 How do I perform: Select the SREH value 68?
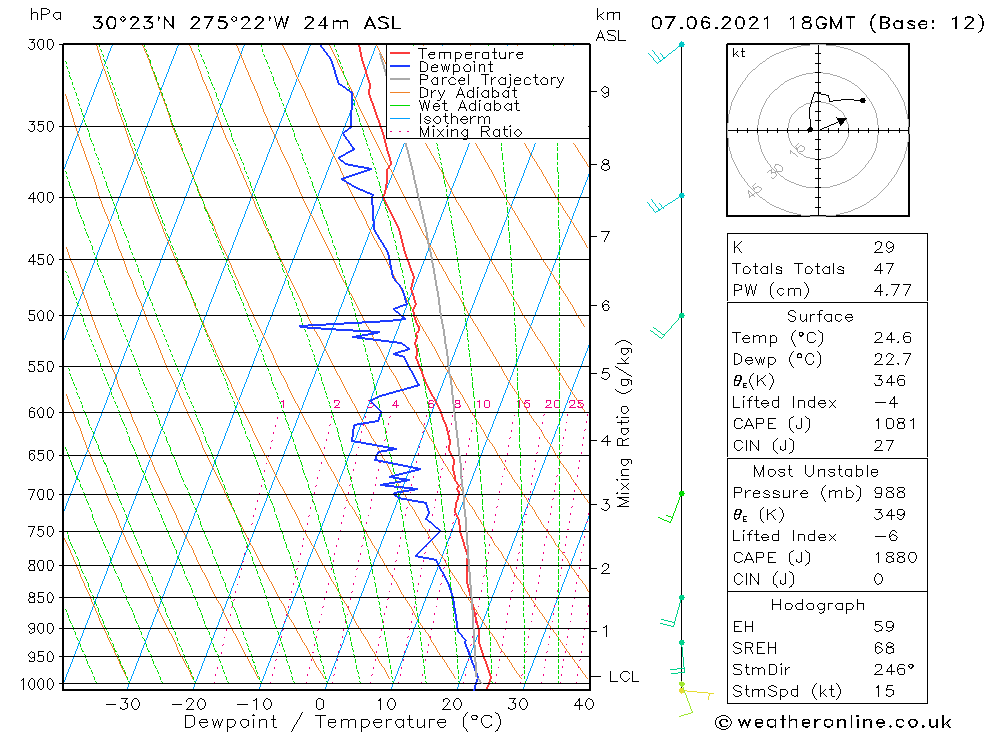click(x=884, y=649)
